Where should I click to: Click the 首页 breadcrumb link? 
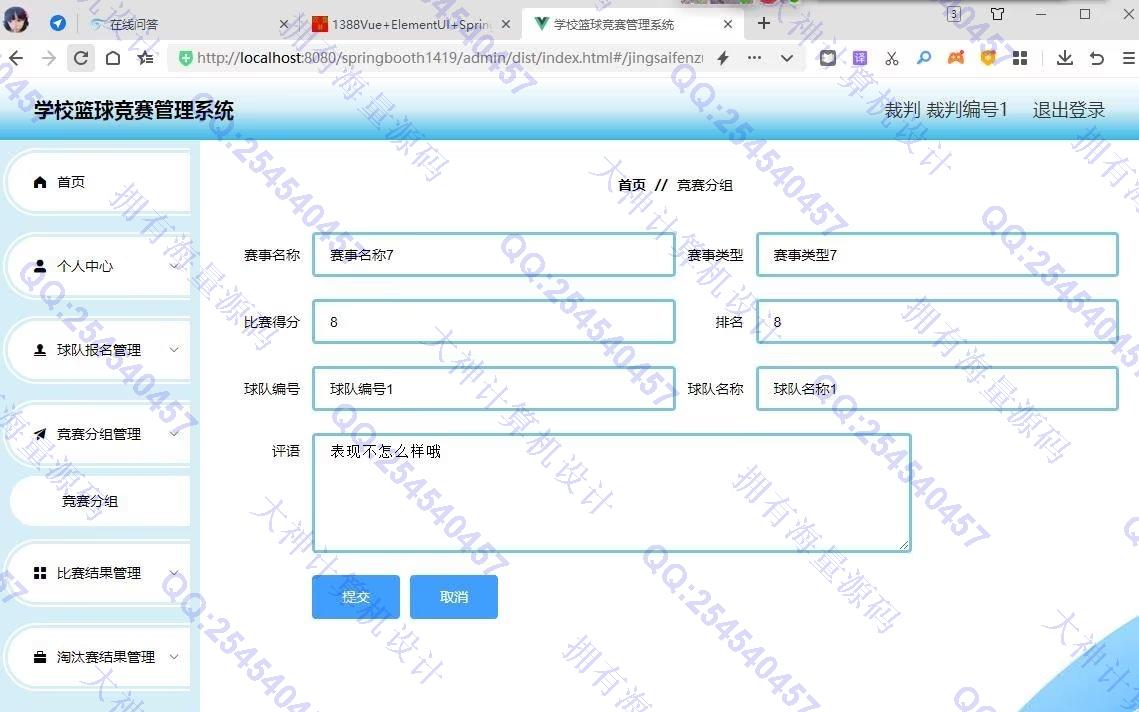(x=631, y=185)
